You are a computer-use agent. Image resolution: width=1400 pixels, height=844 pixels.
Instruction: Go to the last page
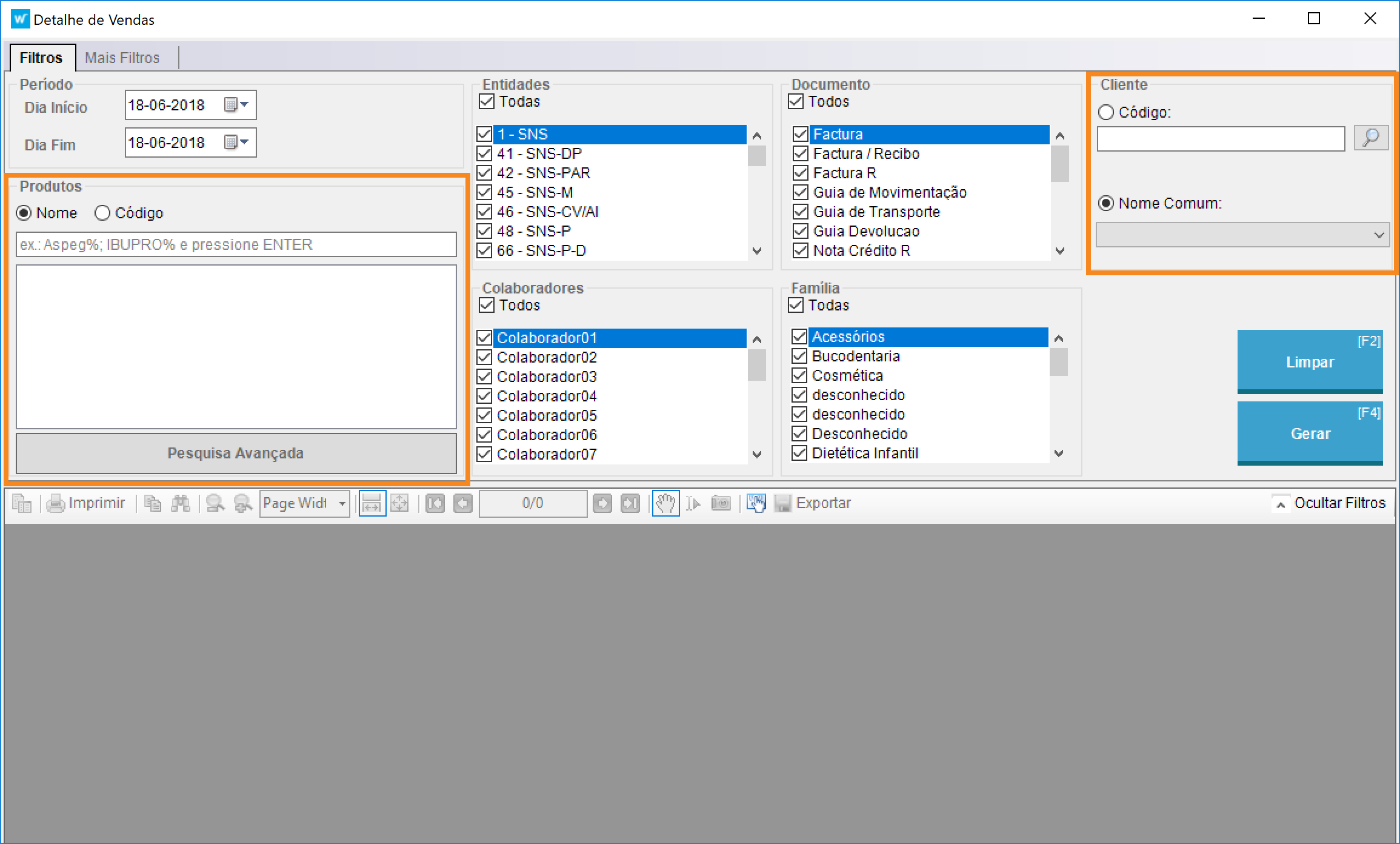(630, 503)
